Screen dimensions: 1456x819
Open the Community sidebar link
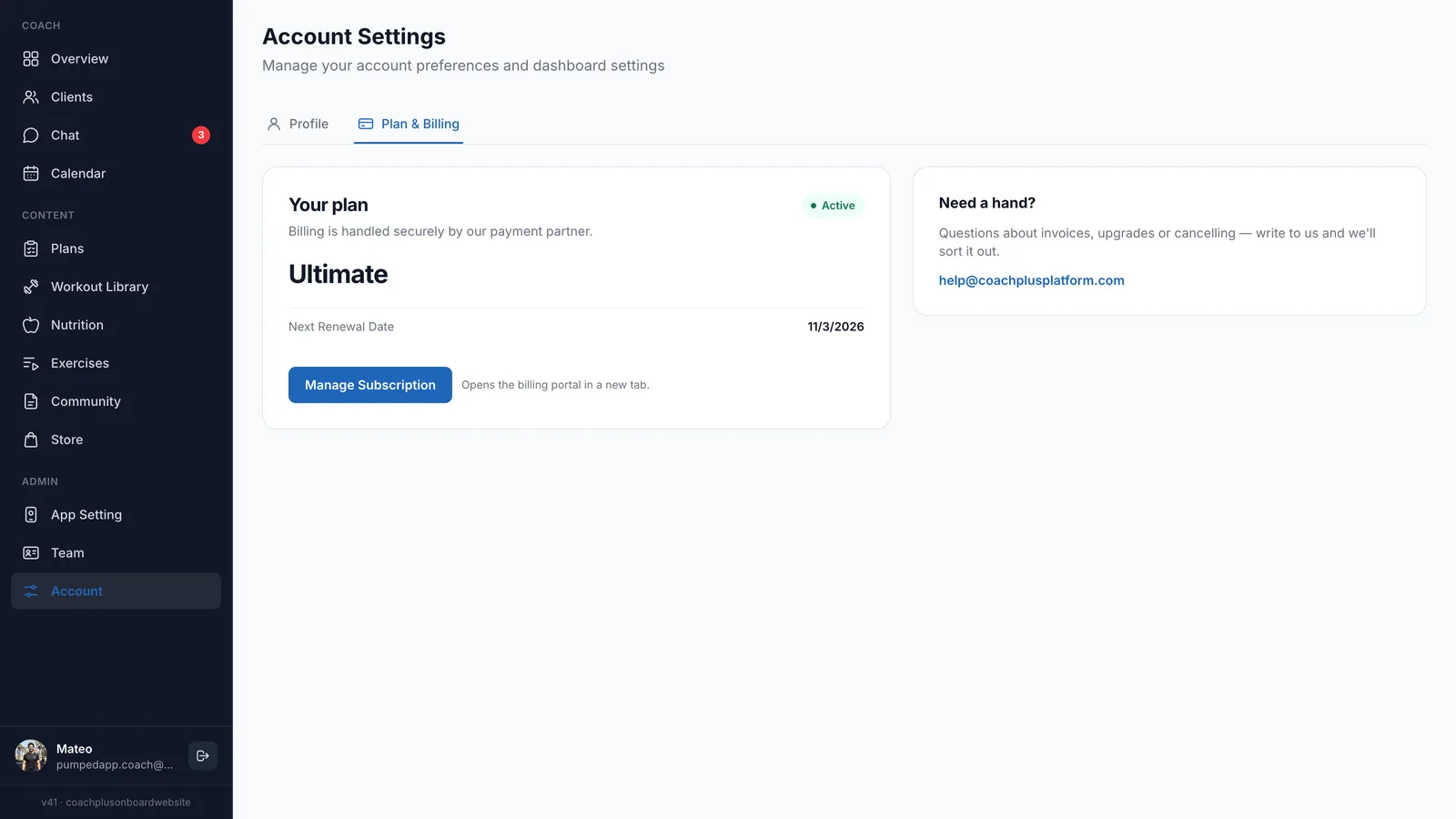coord(116,401)
